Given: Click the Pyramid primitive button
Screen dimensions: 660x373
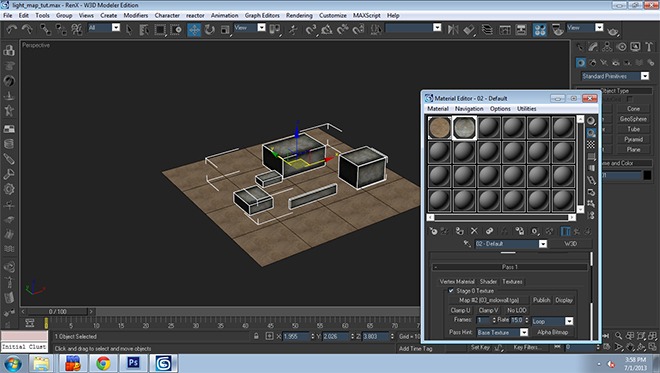Looking at the screenshot, I should tap(633, 139).
